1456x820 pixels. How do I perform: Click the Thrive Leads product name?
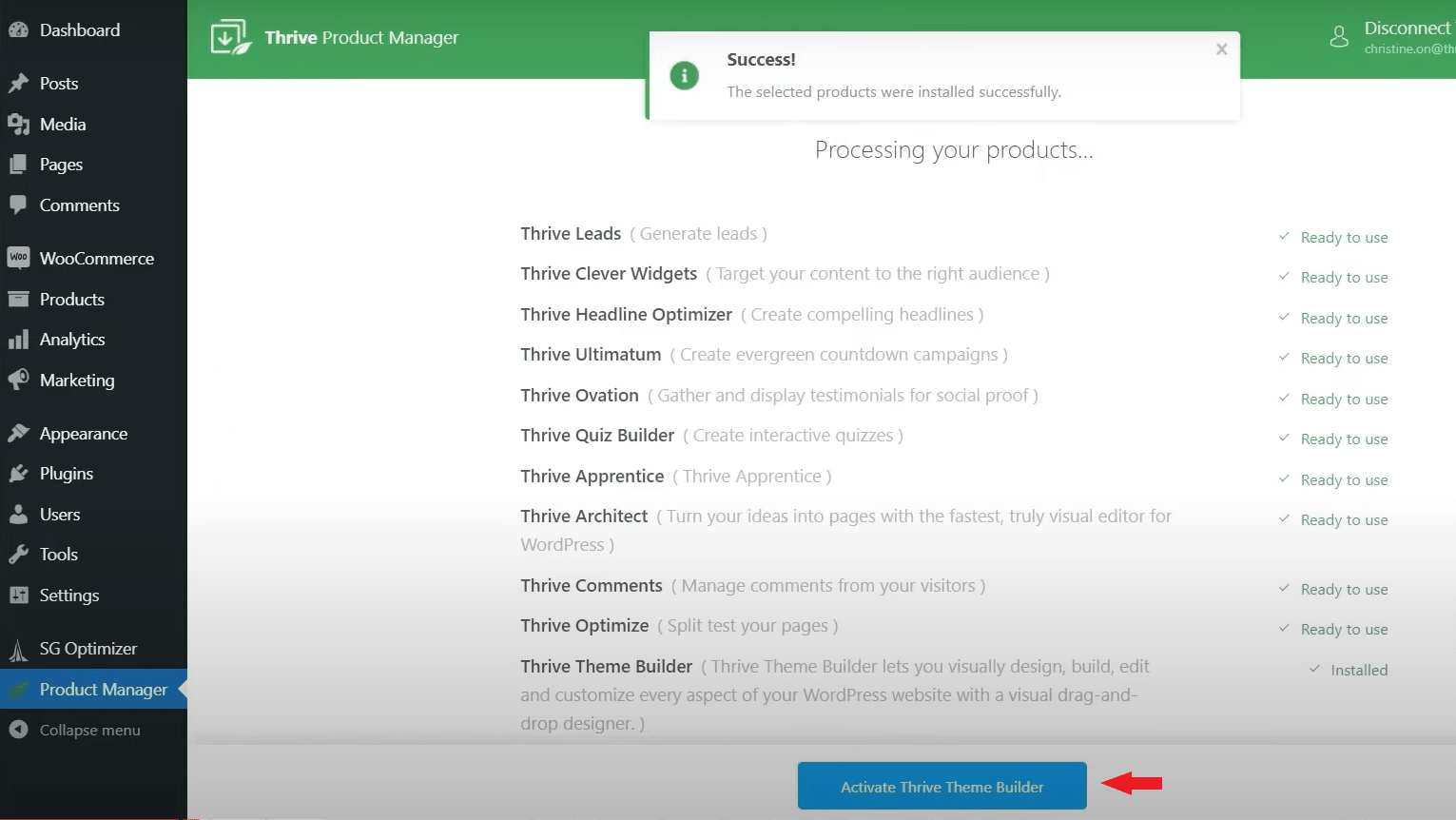pyautogui.click(x=571, y=234)
